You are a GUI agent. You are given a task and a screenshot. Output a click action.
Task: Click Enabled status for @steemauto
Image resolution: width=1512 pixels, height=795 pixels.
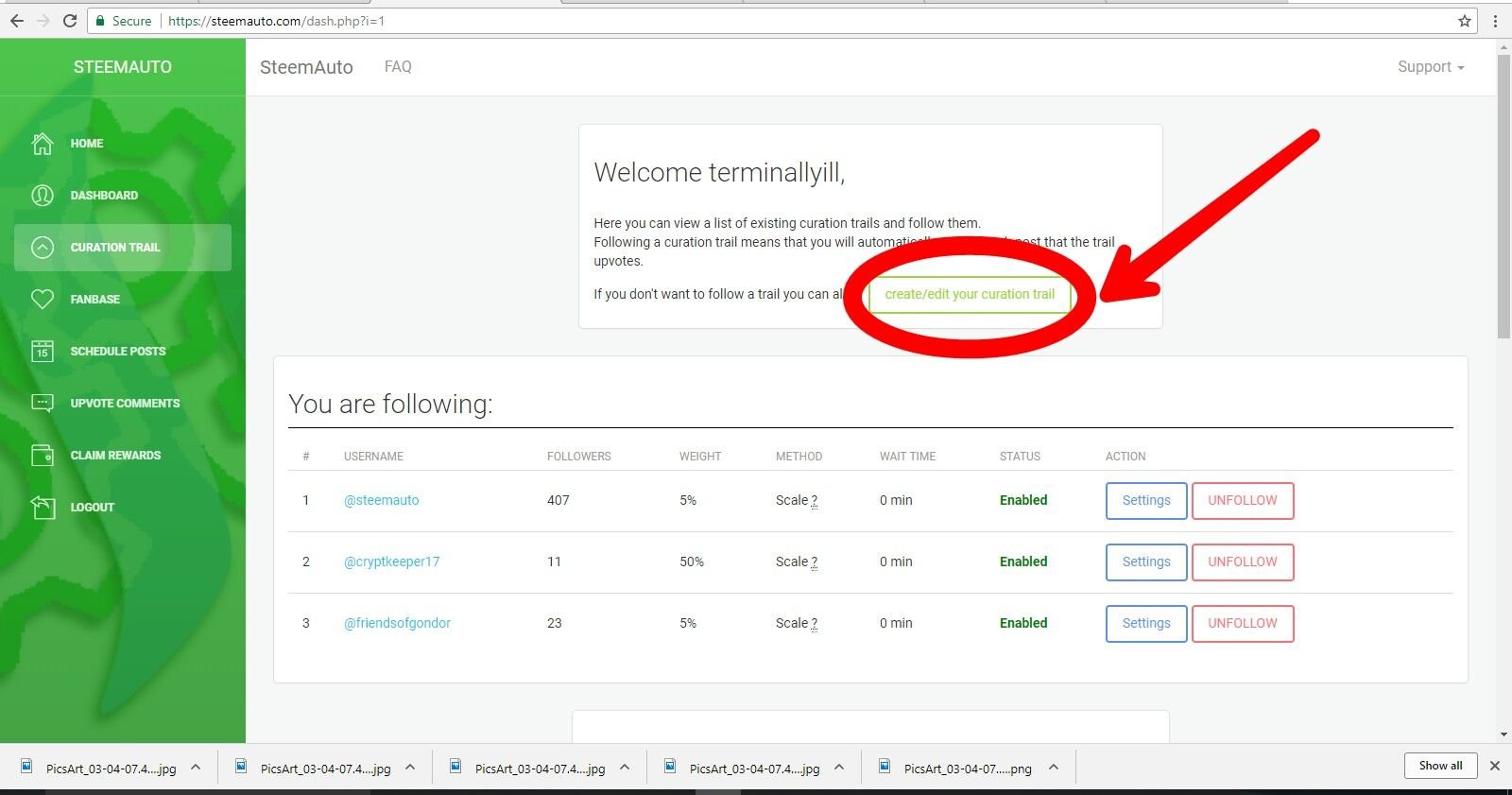pyautogui.click(x=1023, y=500)
